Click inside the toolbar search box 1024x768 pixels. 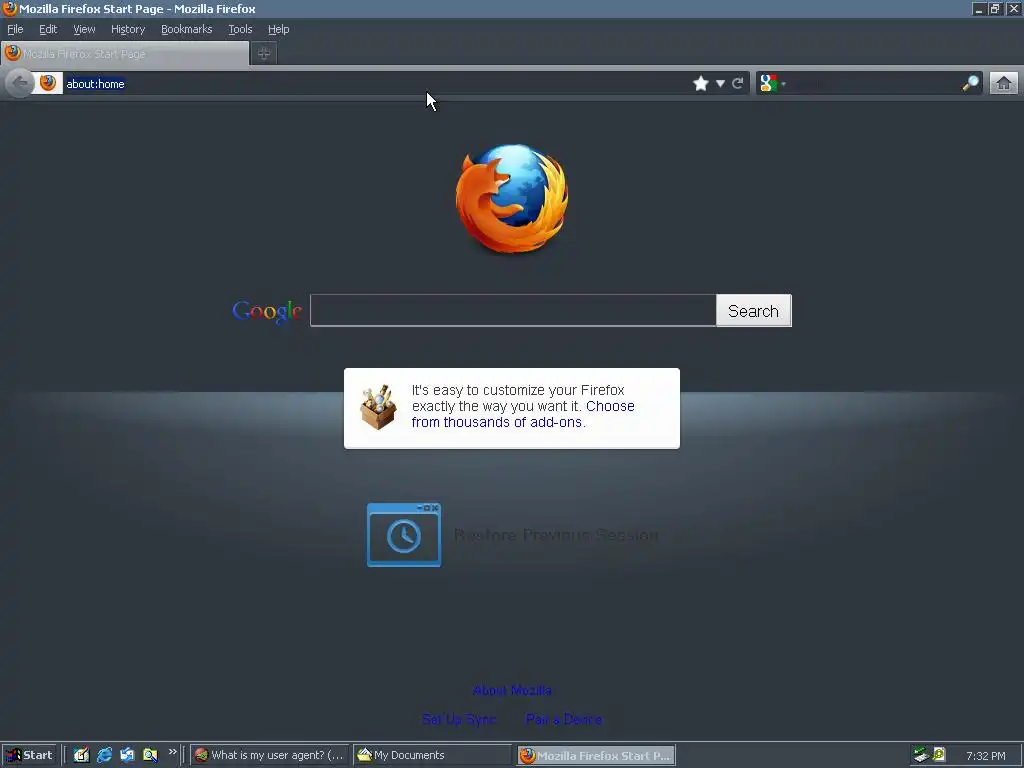coord(874,84)
